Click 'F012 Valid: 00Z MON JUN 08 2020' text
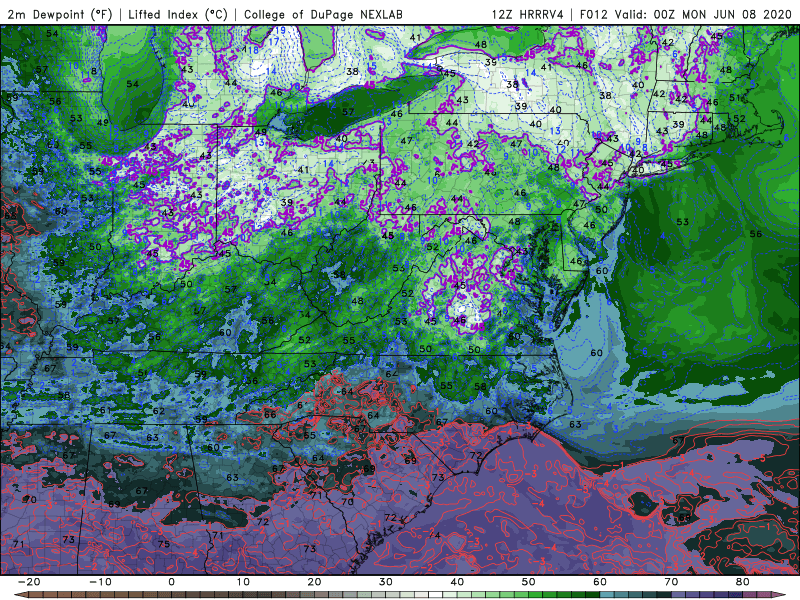Viewport: 800px width, 600px height. 685,15
